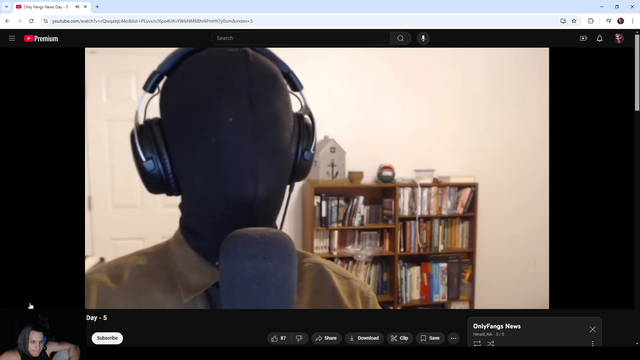This screenshot has height=360, width=640.
Task: Dislike the video
Action: (x=299, y=338)
